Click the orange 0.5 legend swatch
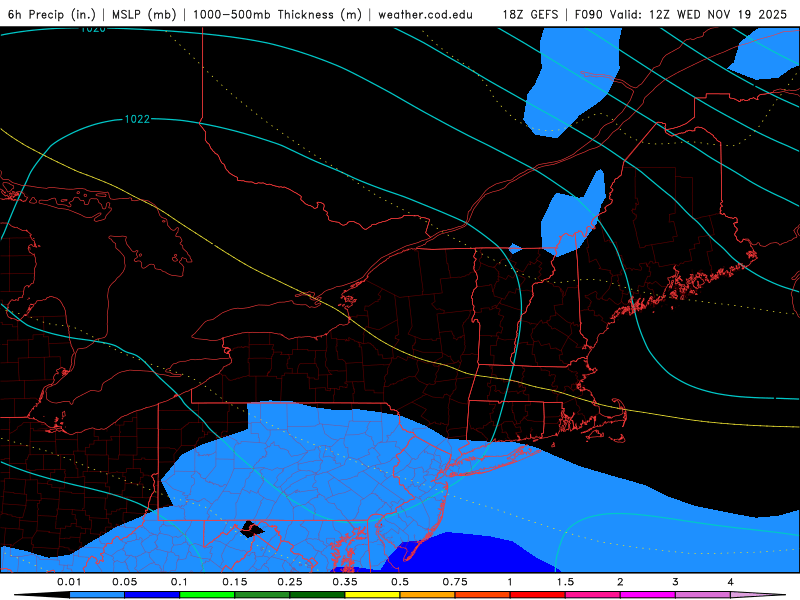This screenshot has width=800, height=600. coord(428,595)
